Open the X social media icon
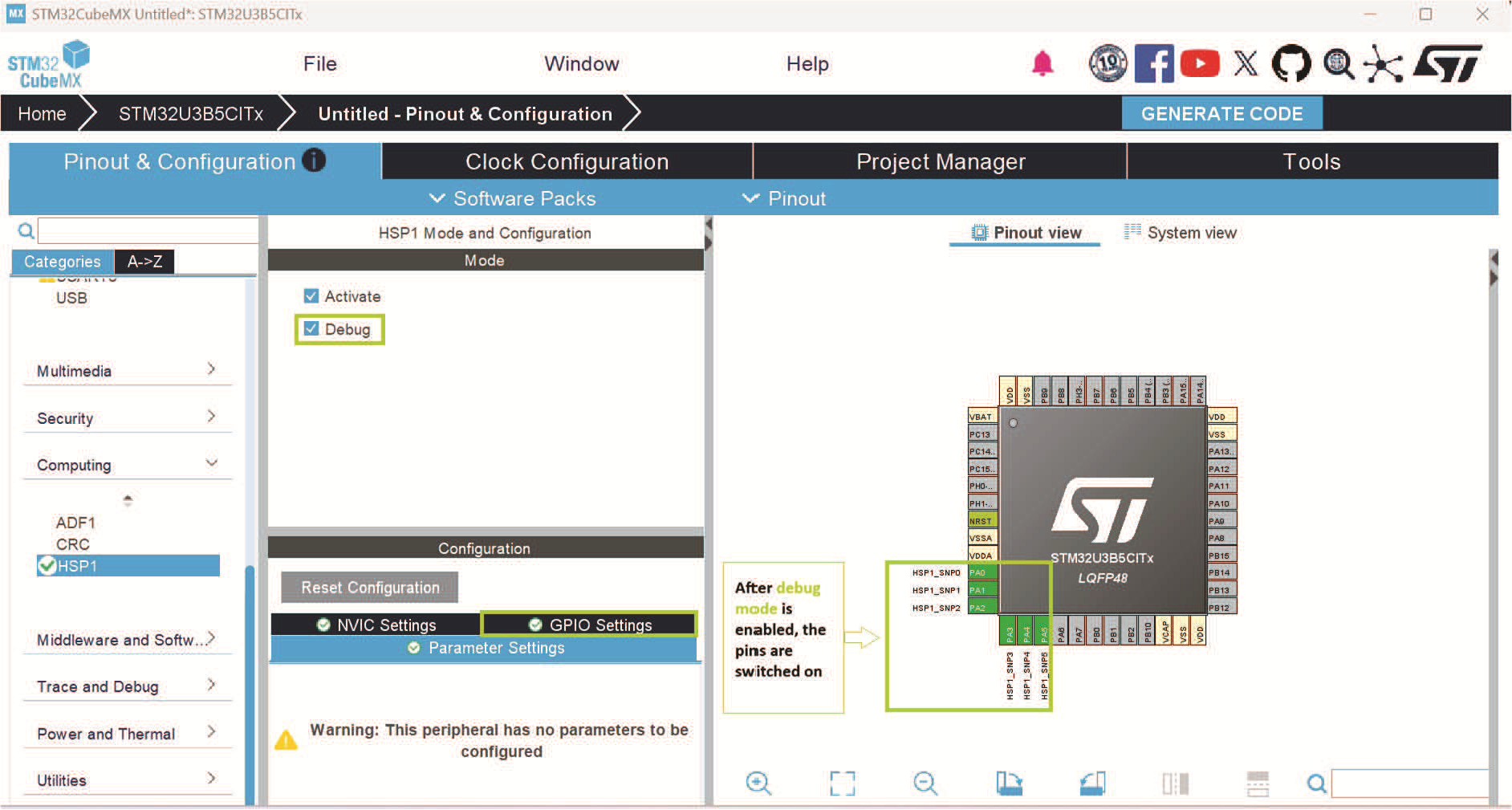Viewport: 1512px width, 810px height. click(1246, 63)
